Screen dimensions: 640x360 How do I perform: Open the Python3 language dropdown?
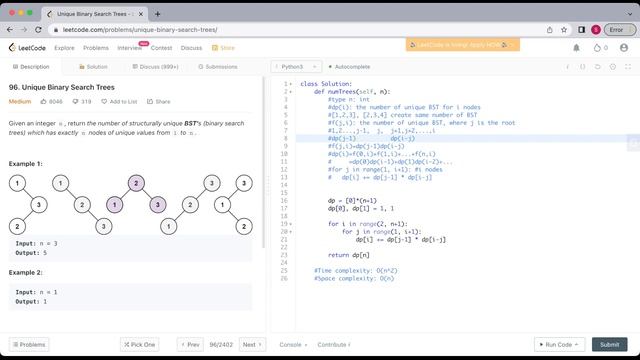click(296, 67)
